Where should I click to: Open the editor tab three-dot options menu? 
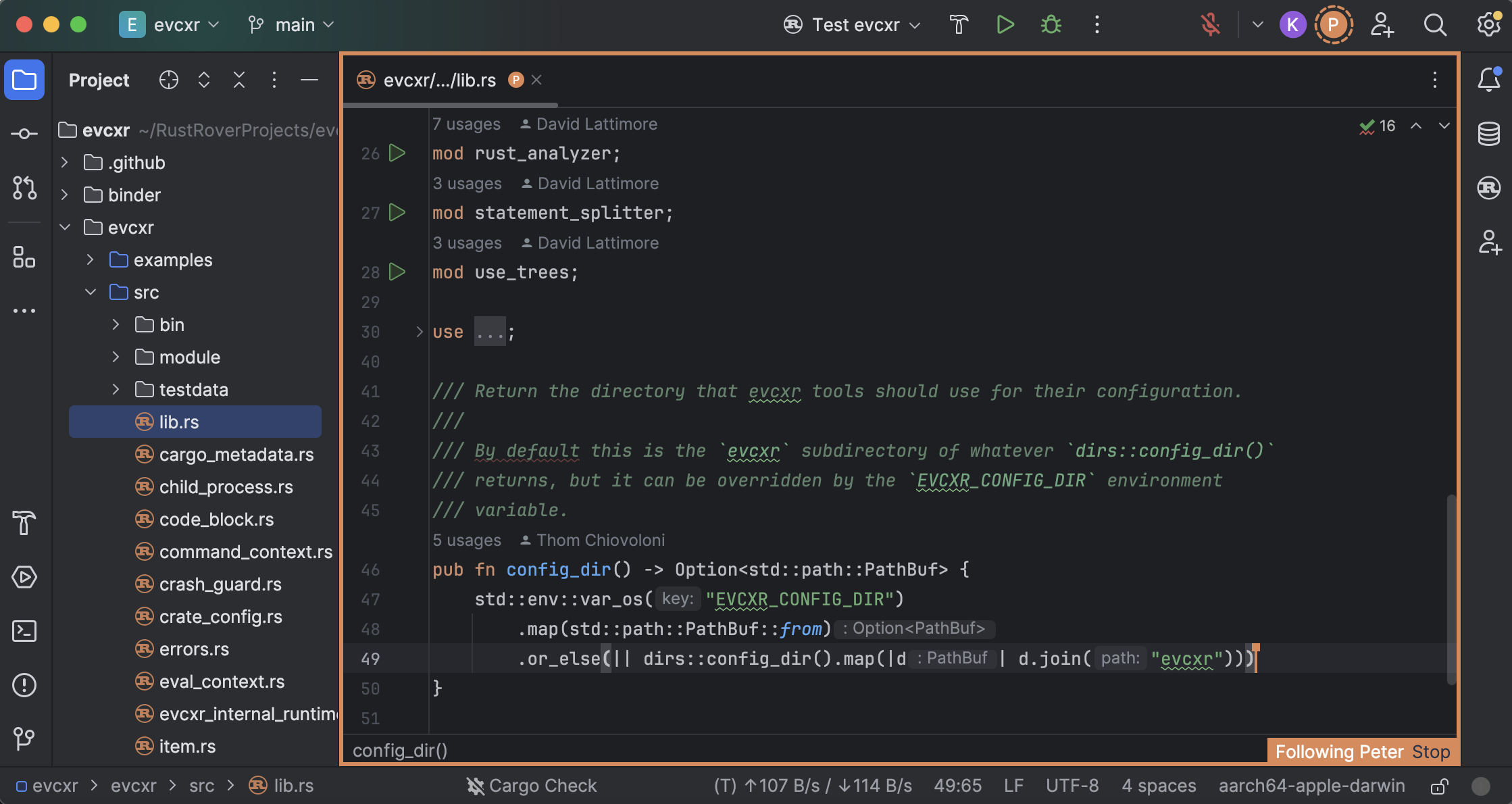tap(1435, 80)
